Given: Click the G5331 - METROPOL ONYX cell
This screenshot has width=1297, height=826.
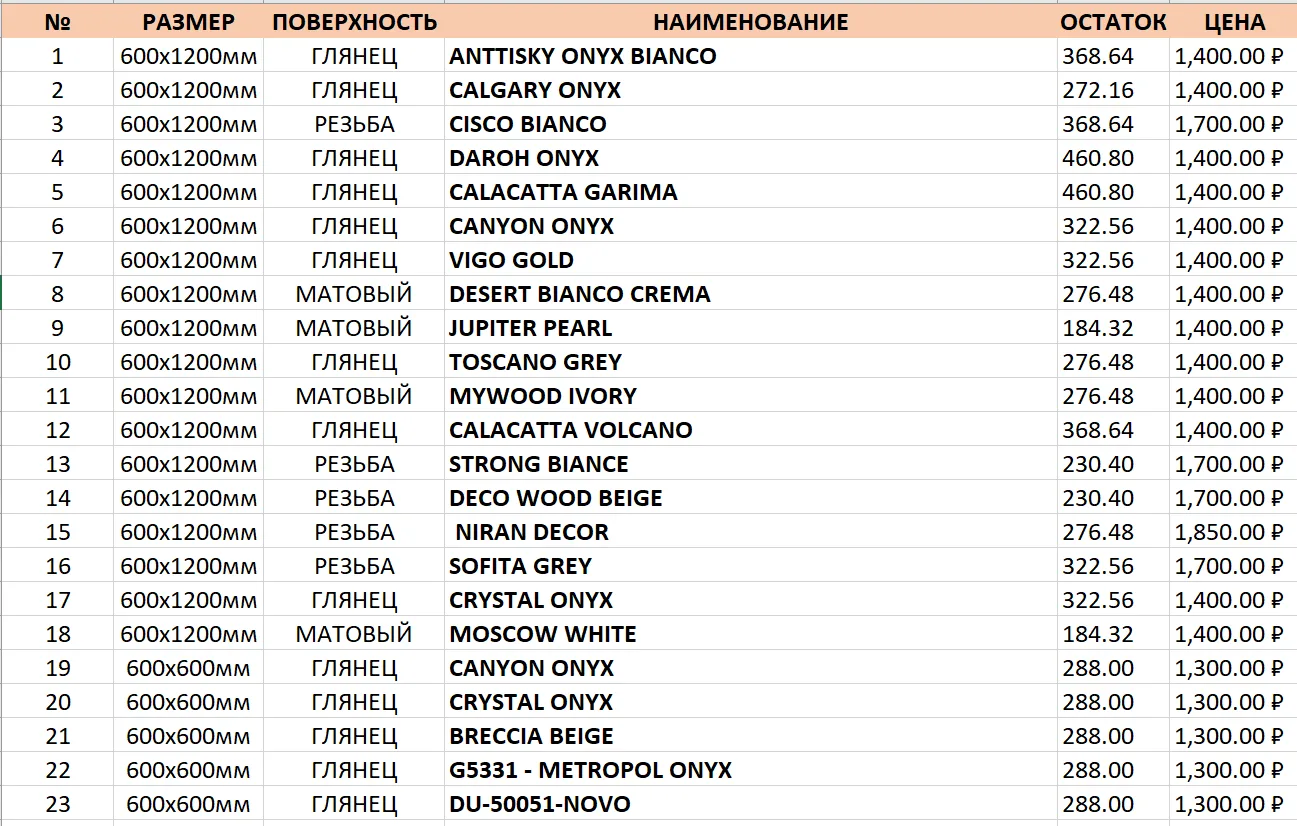Looking at the screenshot, I should point(750,770).
